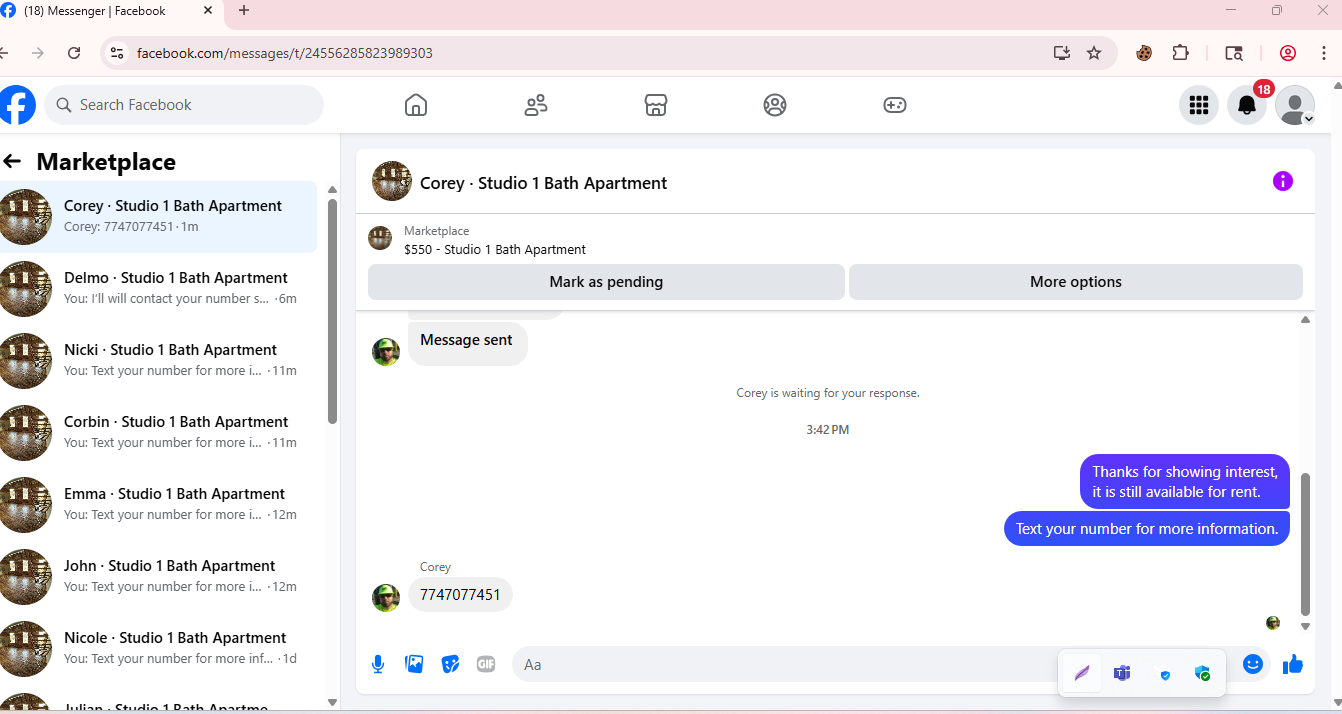Screen dimensions: 1342x714
Task: Click the voice clip microphone icon
Action: (378, 664)
